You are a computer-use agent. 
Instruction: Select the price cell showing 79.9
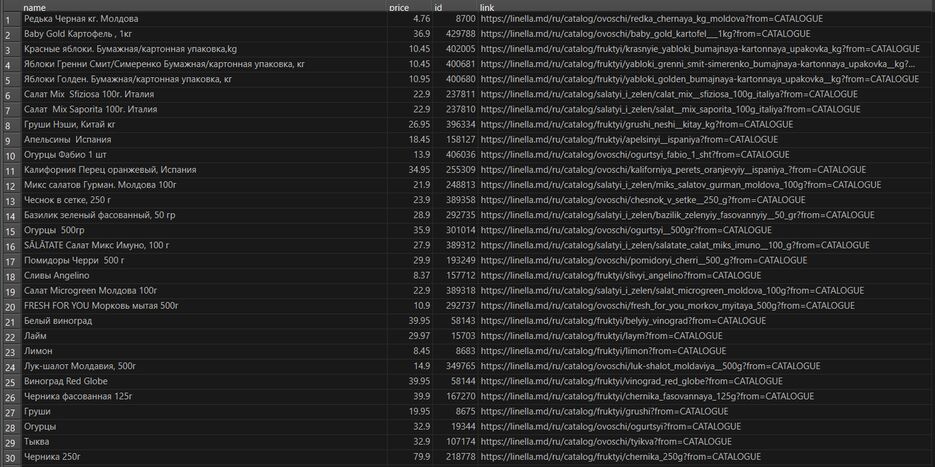click(x=419, y=457)
